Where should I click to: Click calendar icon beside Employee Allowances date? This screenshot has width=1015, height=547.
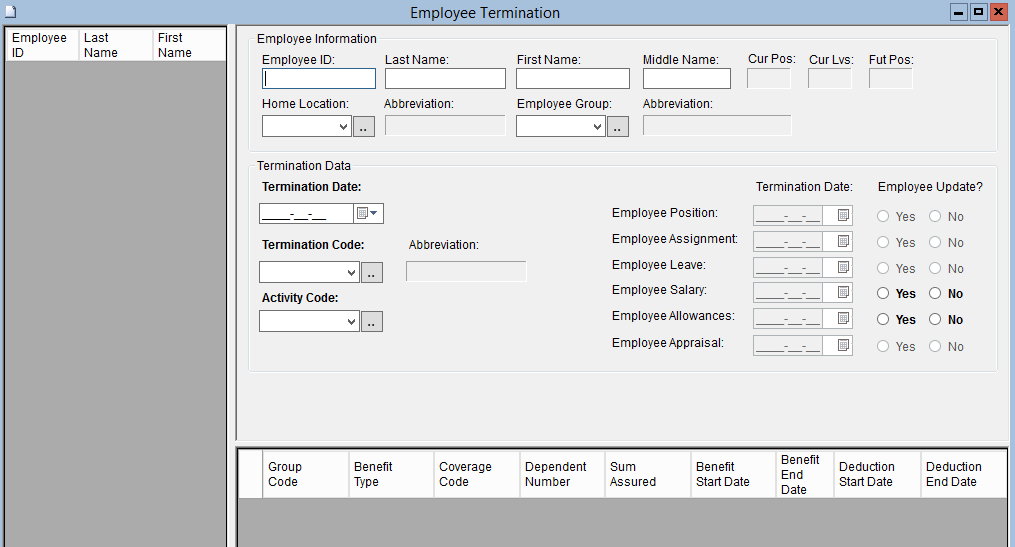tap(842, 319)
